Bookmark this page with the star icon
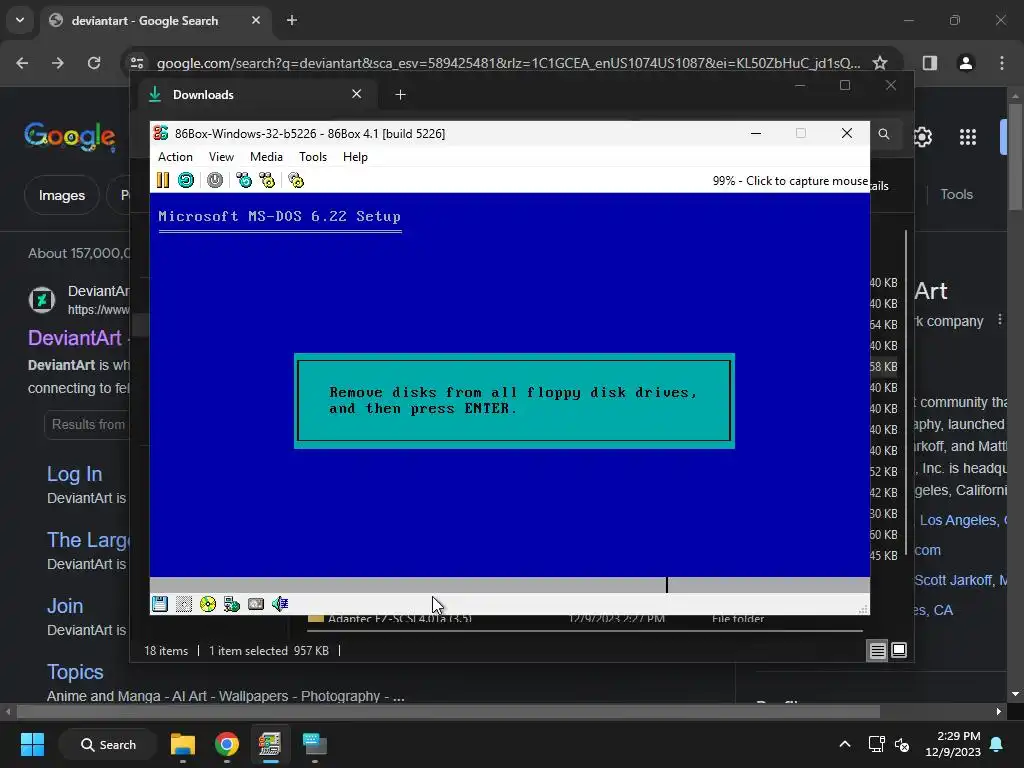This screenshot has height=768, width=1024. (880, 63)
